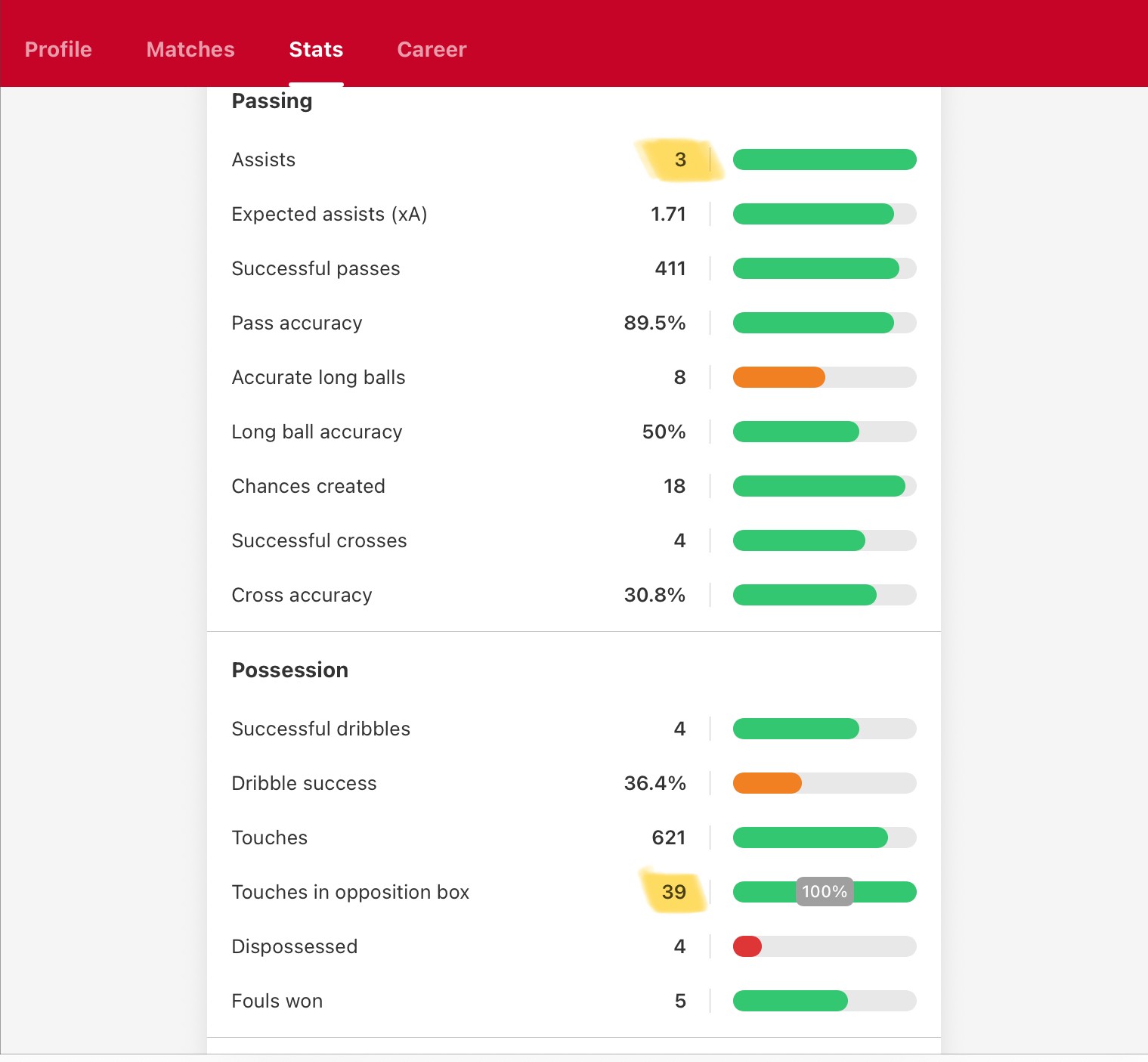
Task: Click the highlighted value 39
Action: 673,892
